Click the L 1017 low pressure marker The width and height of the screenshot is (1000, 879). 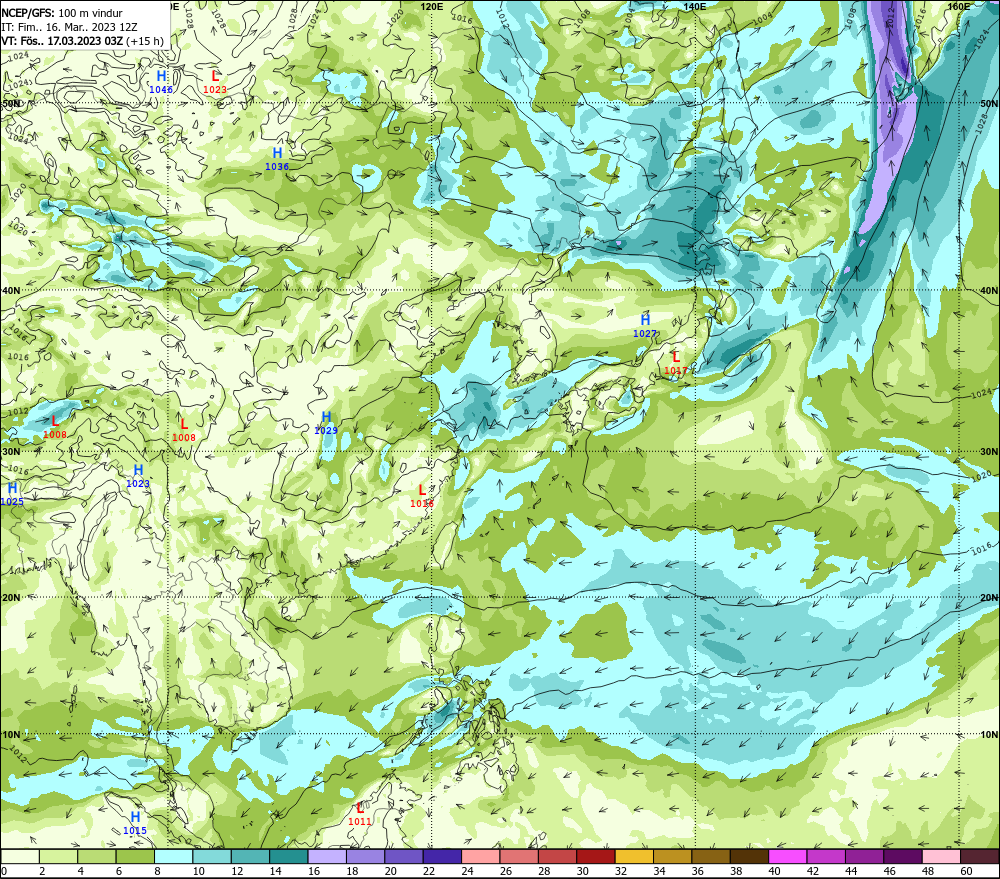[676, 363]
